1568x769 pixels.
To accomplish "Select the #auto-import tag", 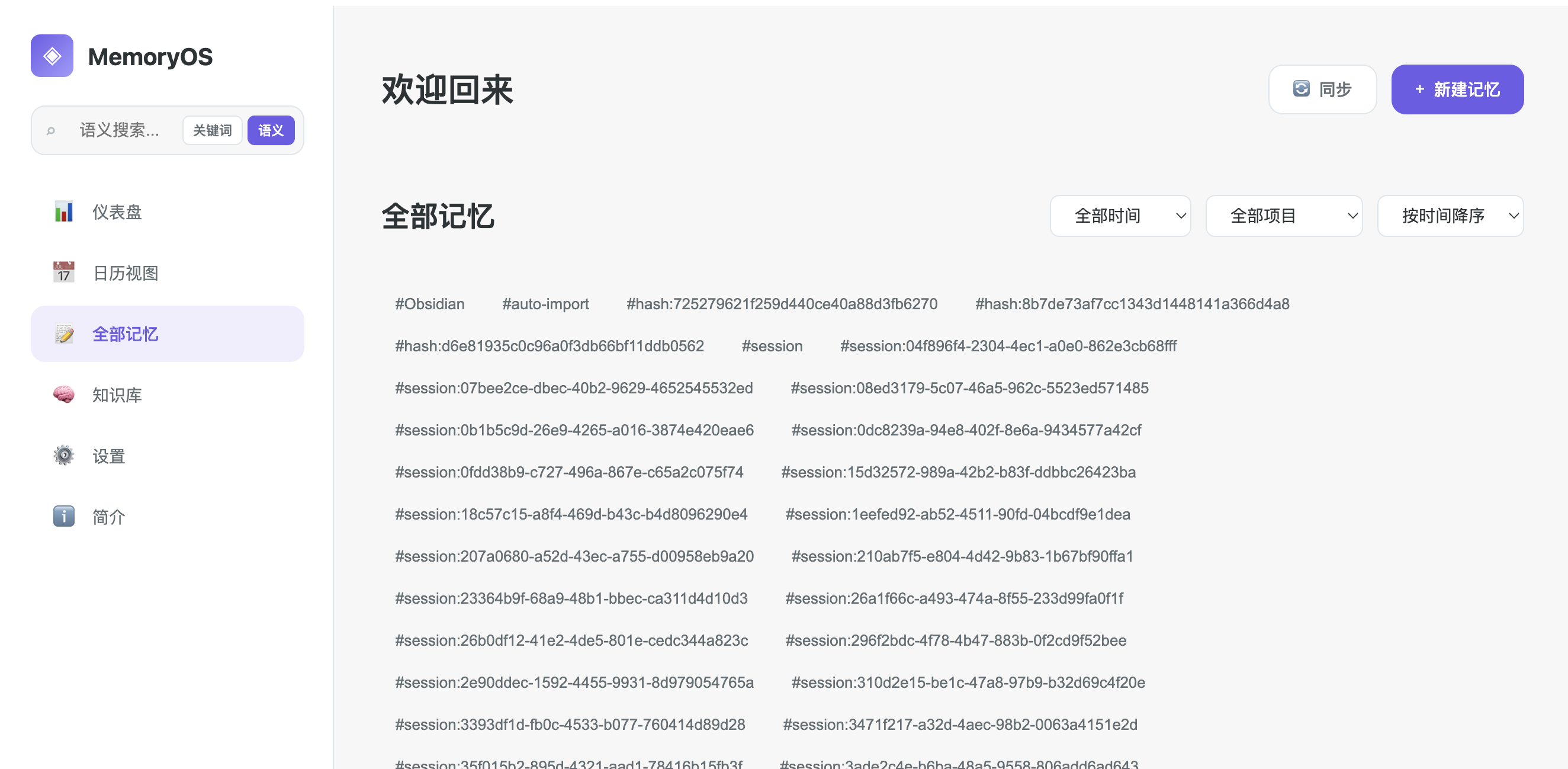I will [545, 304].
